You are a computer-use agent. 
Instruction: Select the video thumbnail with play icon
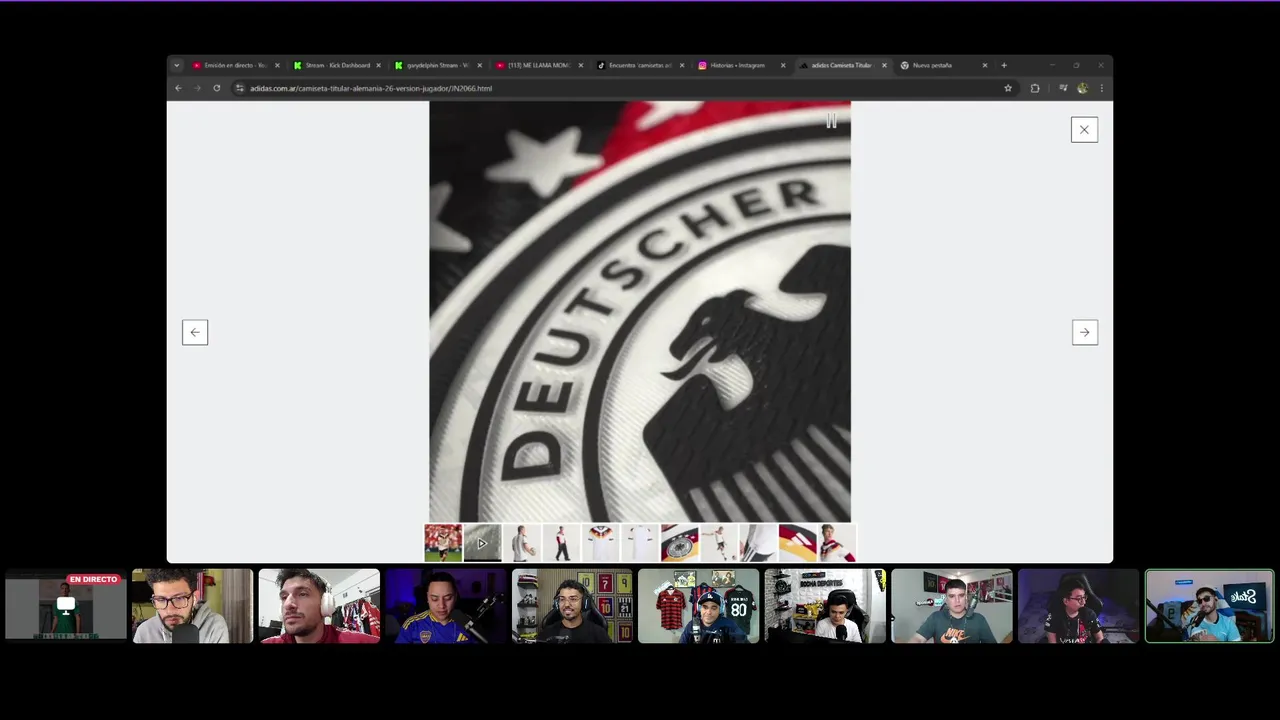(x=482, y=543)
